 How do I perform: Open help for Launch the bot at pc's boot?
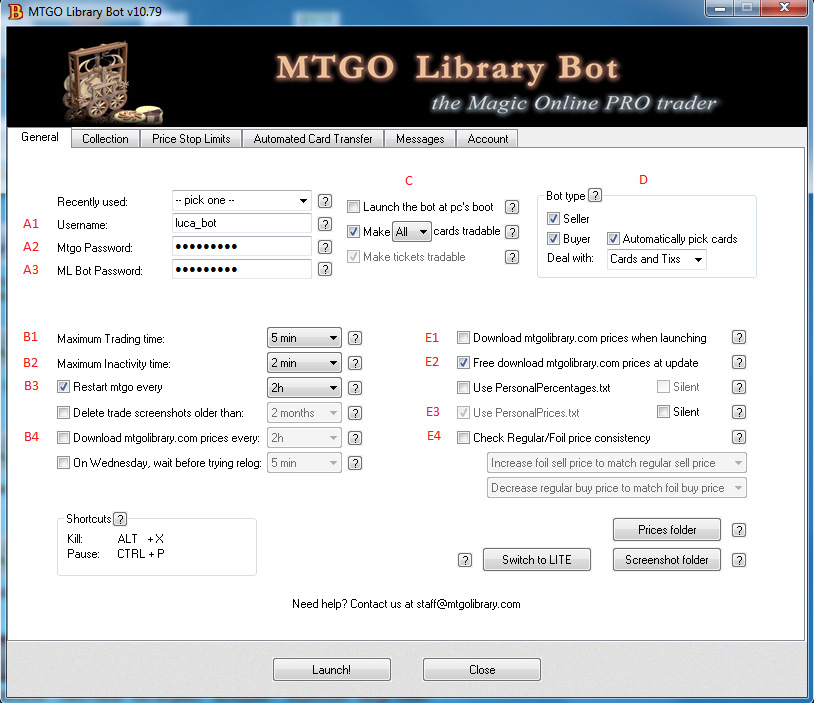(512, 207)
